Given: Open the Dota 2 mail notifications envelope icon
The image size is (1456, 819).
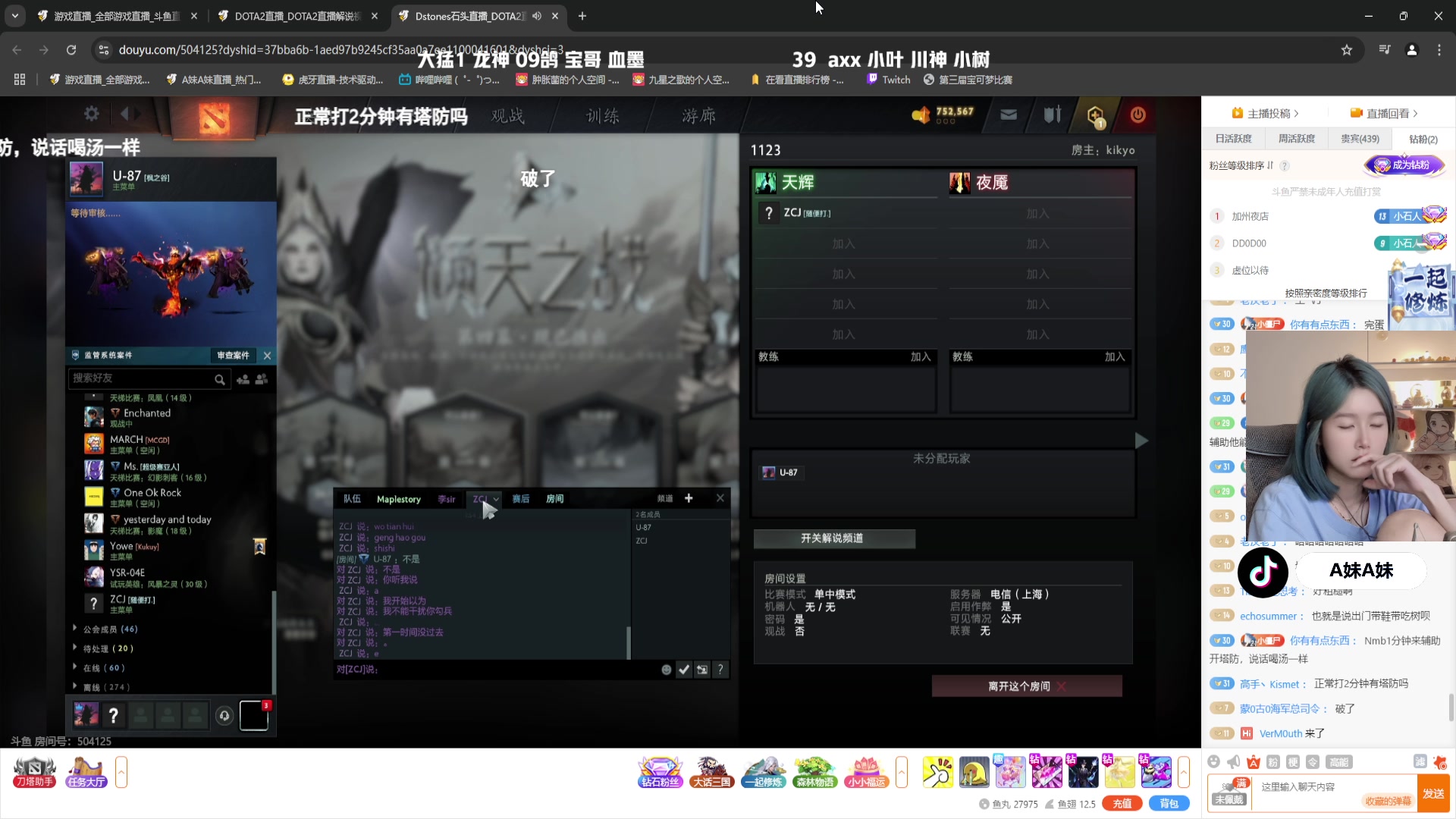Looking at the screenshot, I should (1009, 115).
